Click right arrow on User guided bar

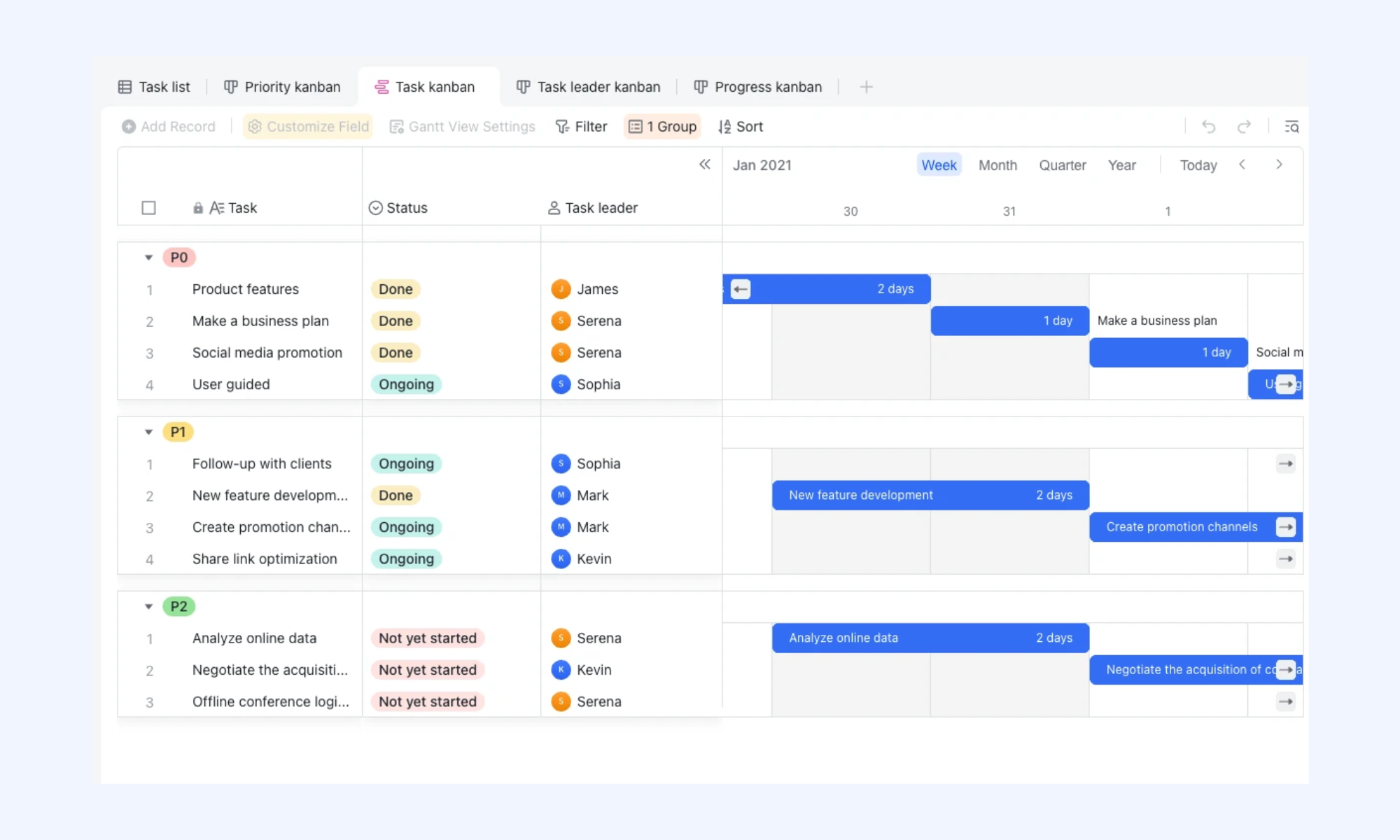(x=1286, y=384)
